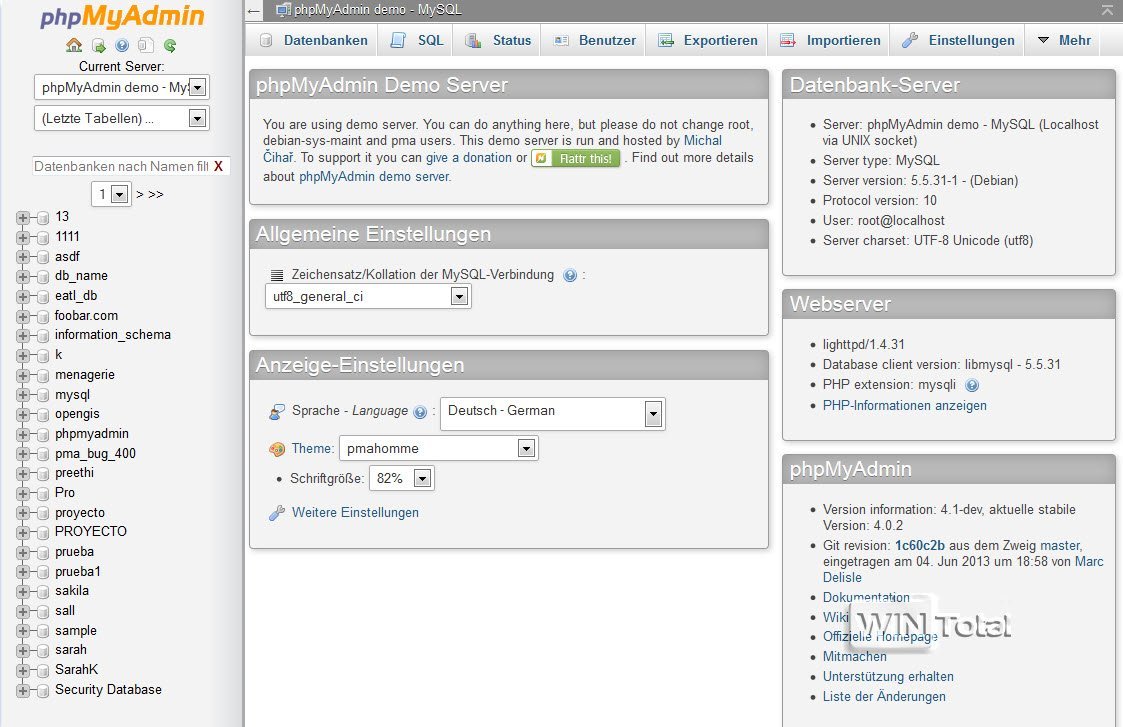Click the Liste der Änderungen link

click(884, 697)
